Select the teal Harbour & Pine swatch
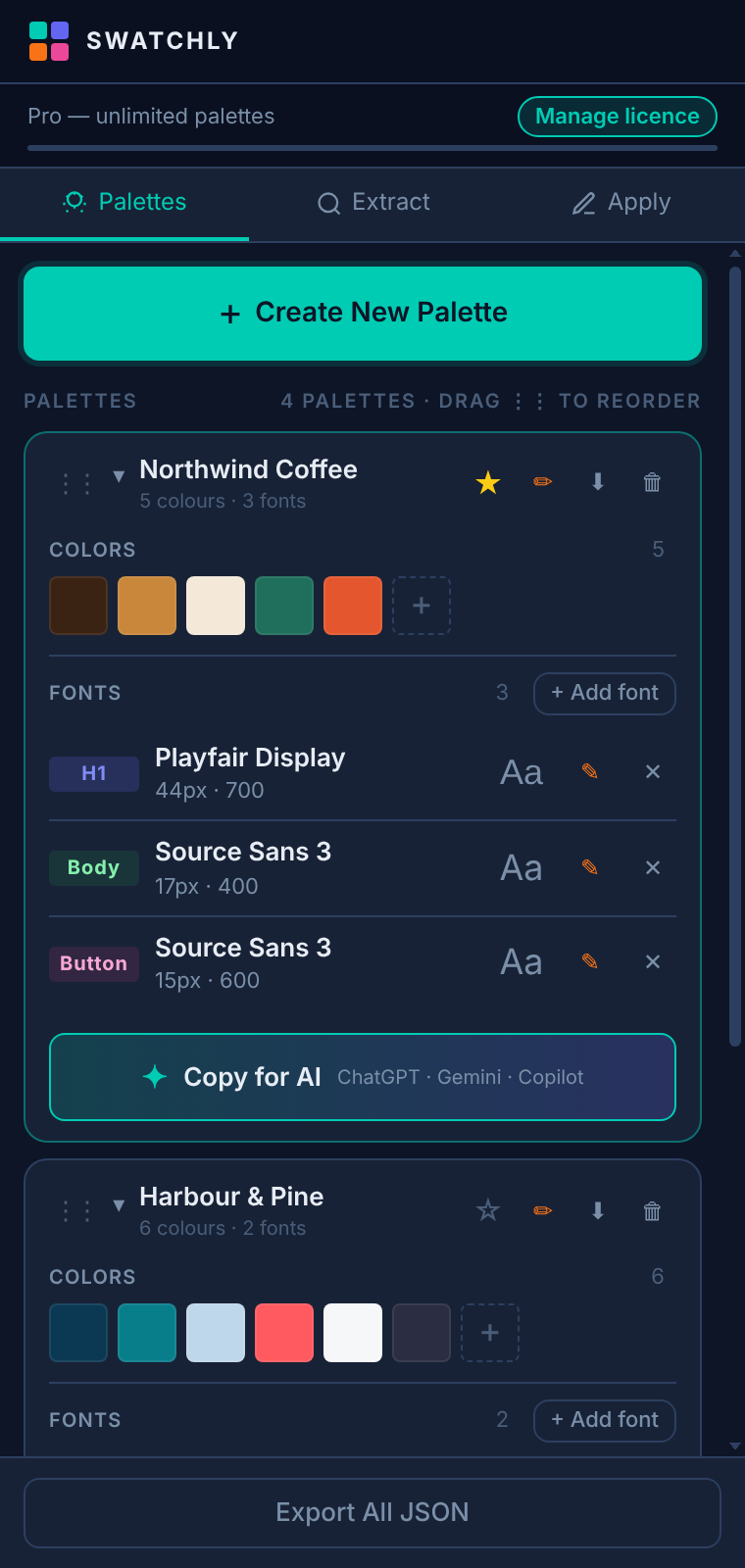 [x=147, y=1333]
